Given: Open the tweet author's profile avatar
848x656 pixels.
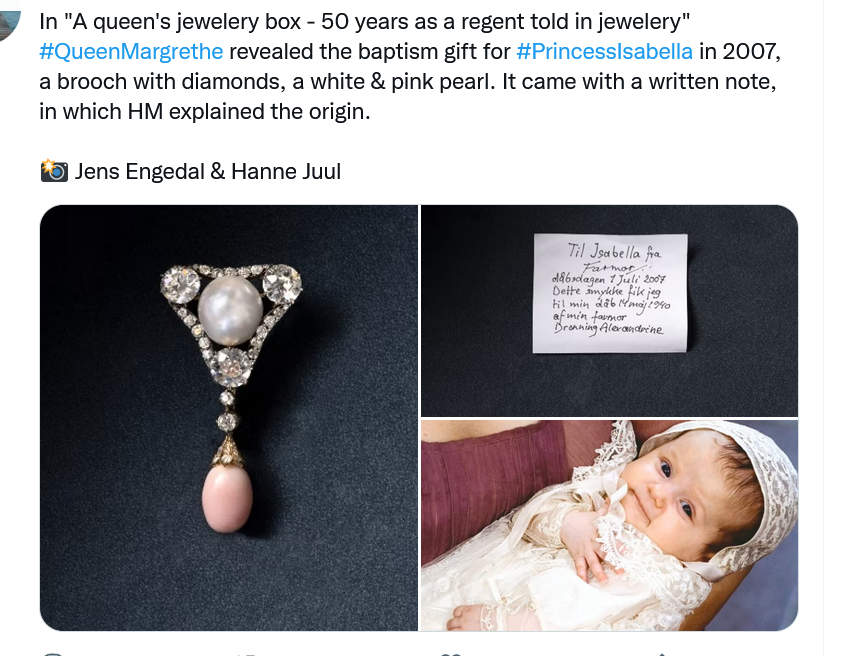Looking at the screenshot, I should pos(10,20).
